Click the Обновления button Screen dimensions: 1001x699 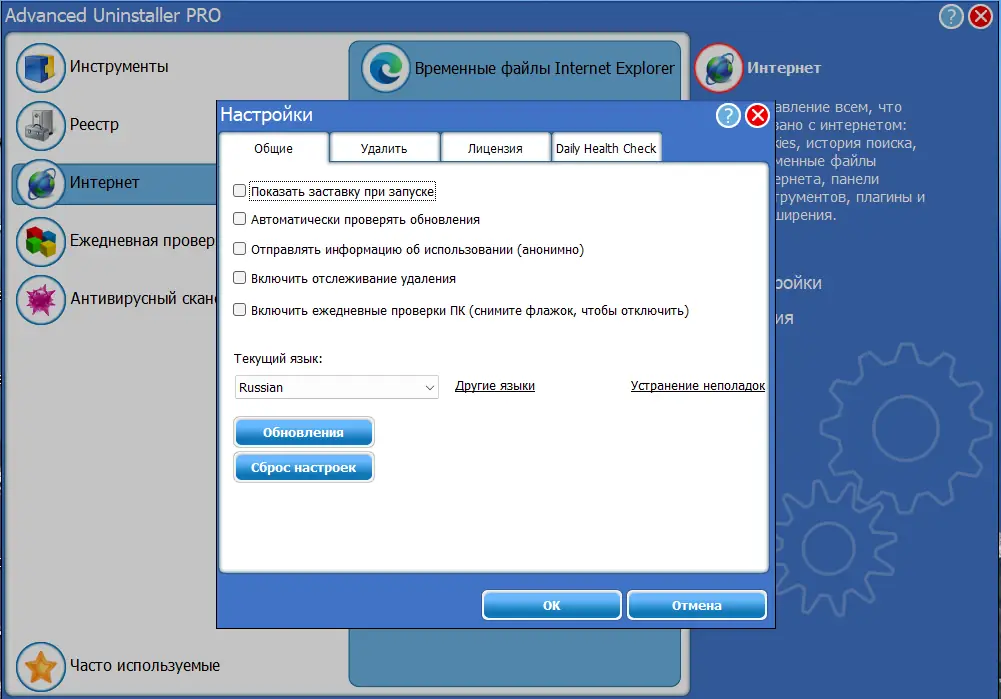pos(304,432)
